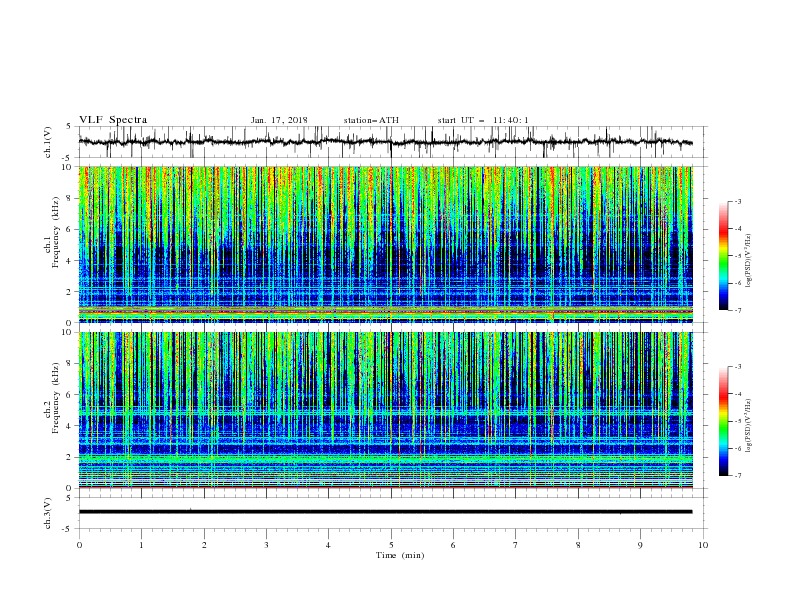This screenshot has height=612, width=792.
Task: Click the "2" kHz tick on ch.2 frequency axis
Action: (69, 457)
